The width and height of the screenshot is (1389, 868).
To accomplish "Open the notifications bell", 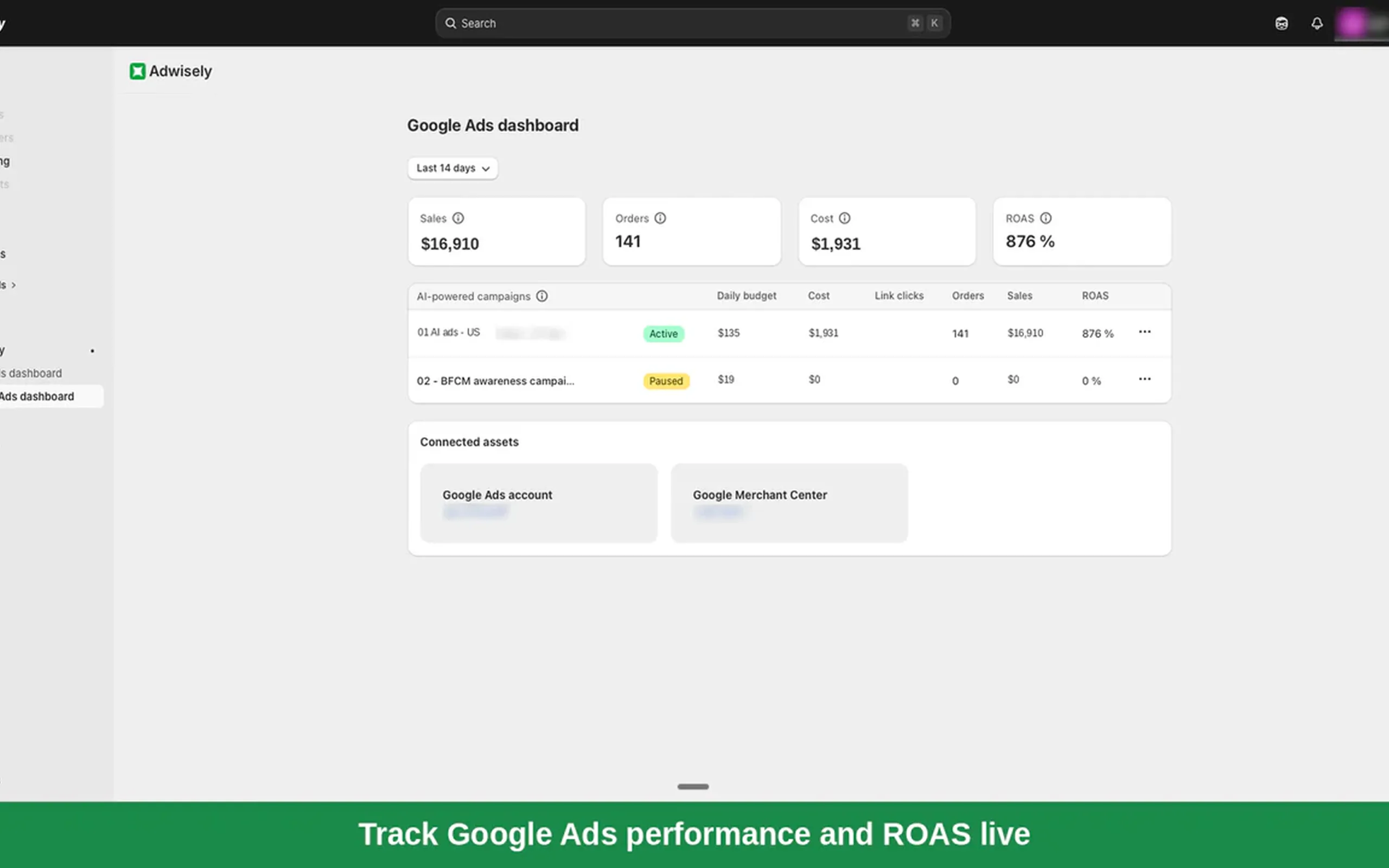I will [1317, 23].
